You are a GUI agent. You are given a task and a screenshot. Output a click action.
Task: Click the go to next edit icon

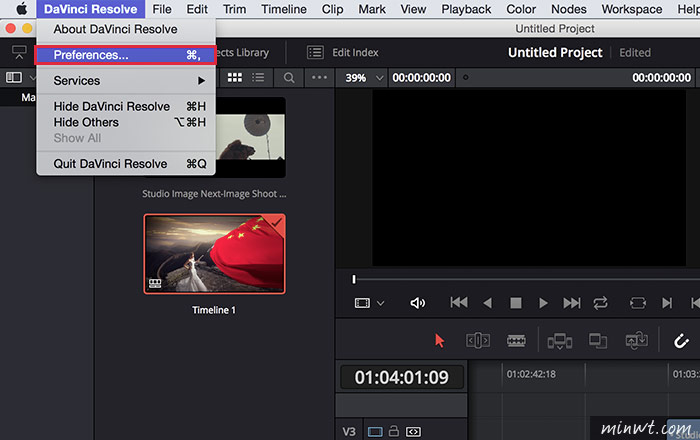pos(667,303)
